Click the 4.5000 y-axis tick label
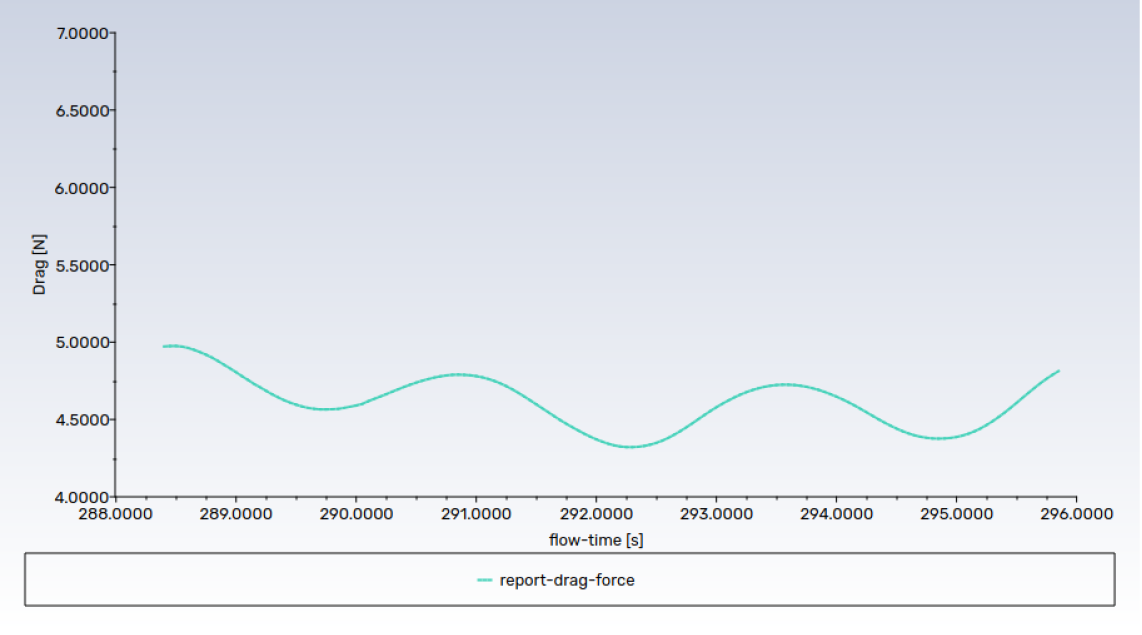 (82, 420)
